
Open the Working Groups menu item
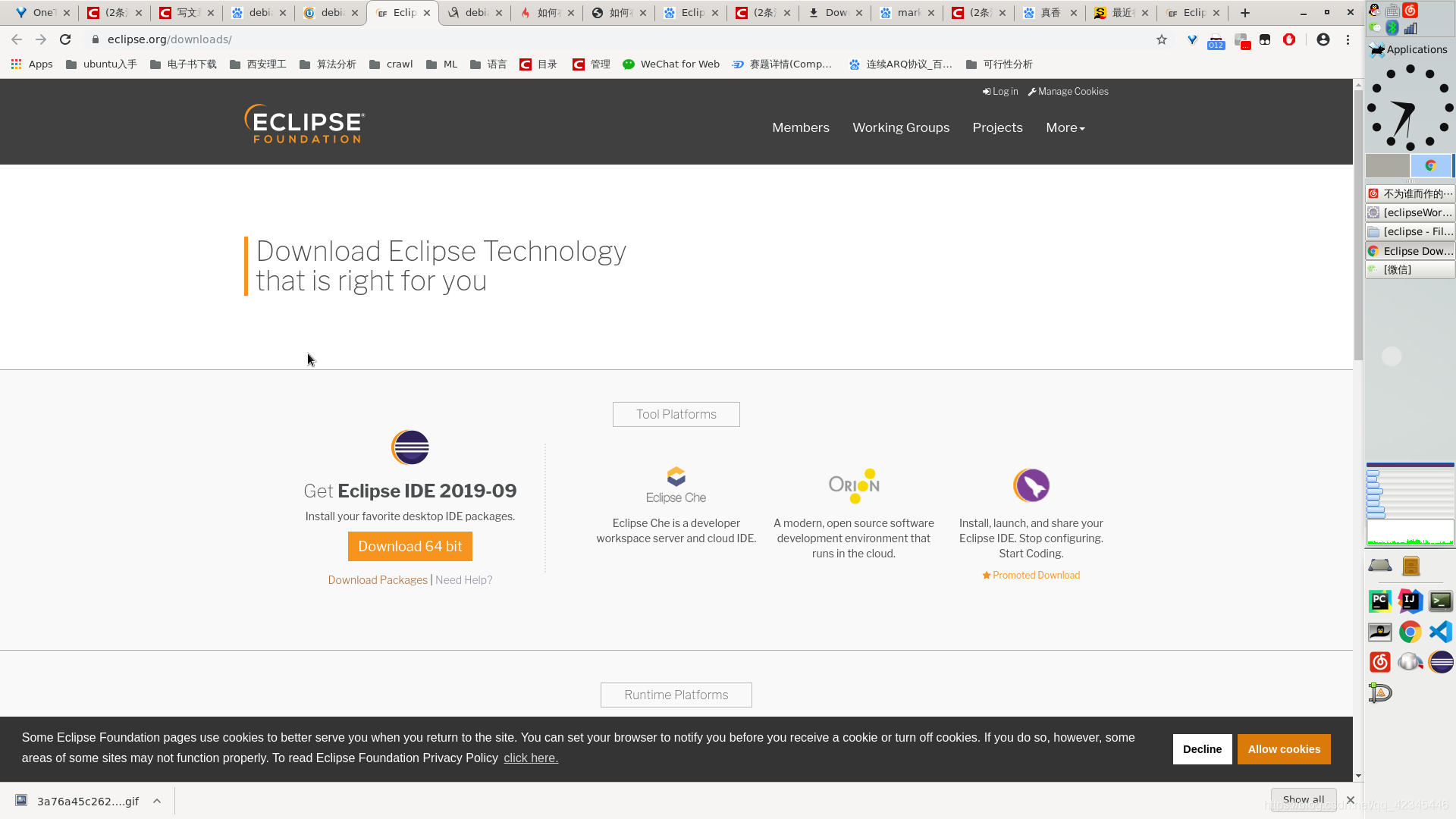(901, 127)
